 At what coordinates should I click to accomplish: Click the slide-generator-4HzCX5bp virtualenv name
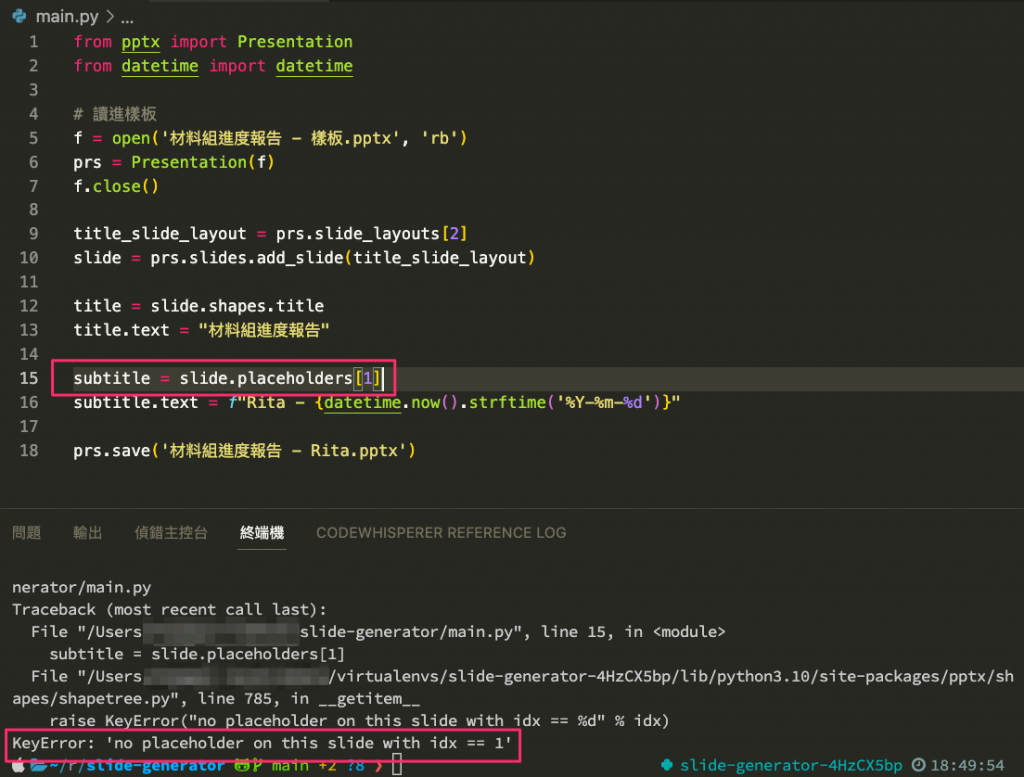791,765
